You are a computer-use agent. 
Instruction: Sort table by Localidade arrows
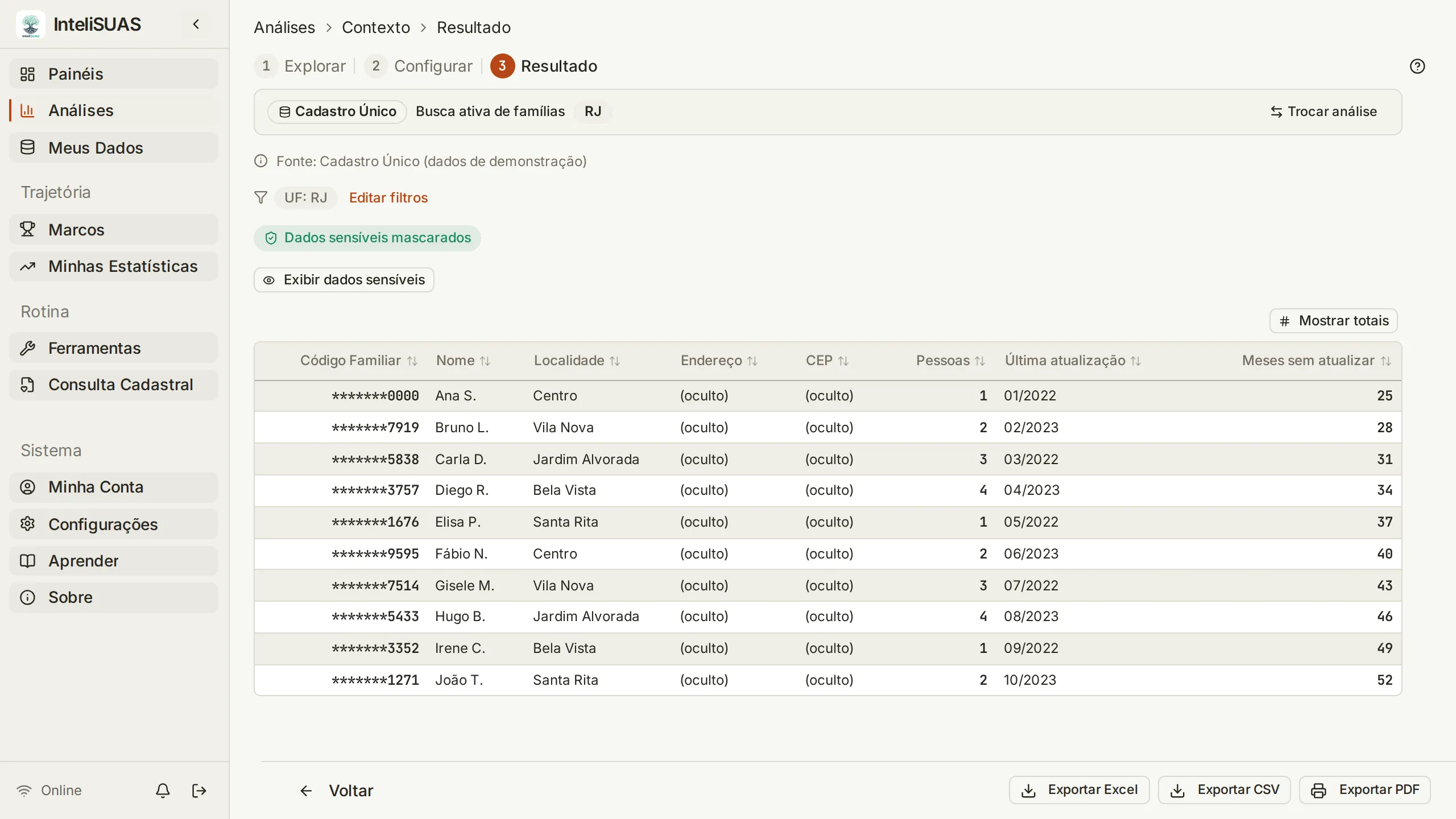pyautogui.click(x=615, y=361)
